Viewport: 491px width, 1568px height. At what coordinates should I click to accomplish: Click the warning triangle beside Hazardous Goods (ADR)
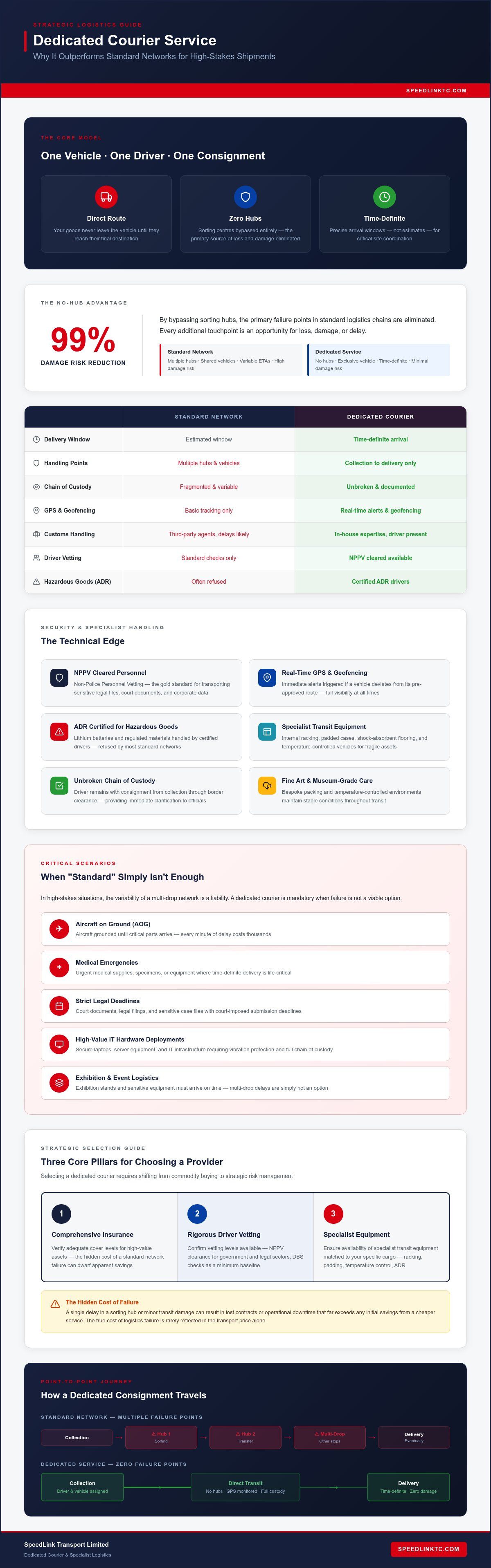click(36, 582)
